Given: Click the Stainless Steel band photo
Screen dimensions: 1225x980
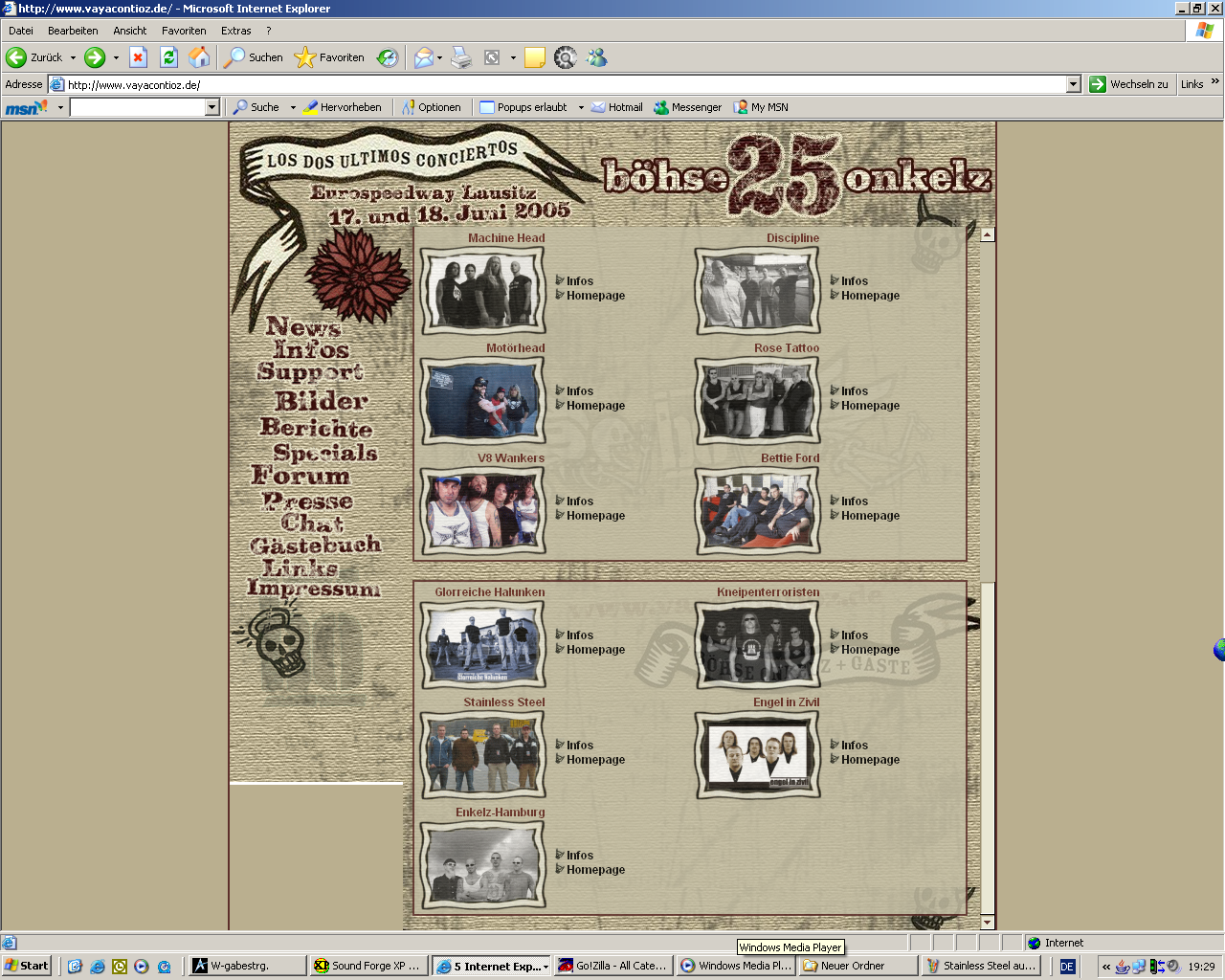Looking at the screenshot, I should click(x=483, y=755).
